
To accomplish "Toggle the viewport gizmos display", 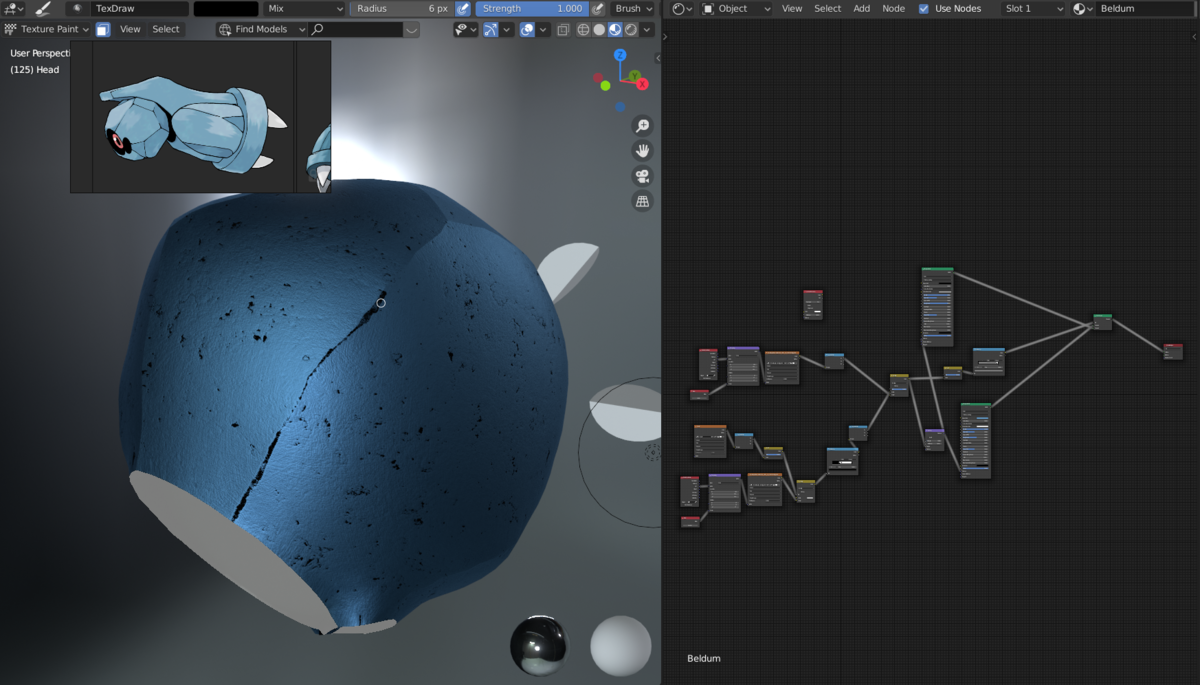I will [490, 29].
